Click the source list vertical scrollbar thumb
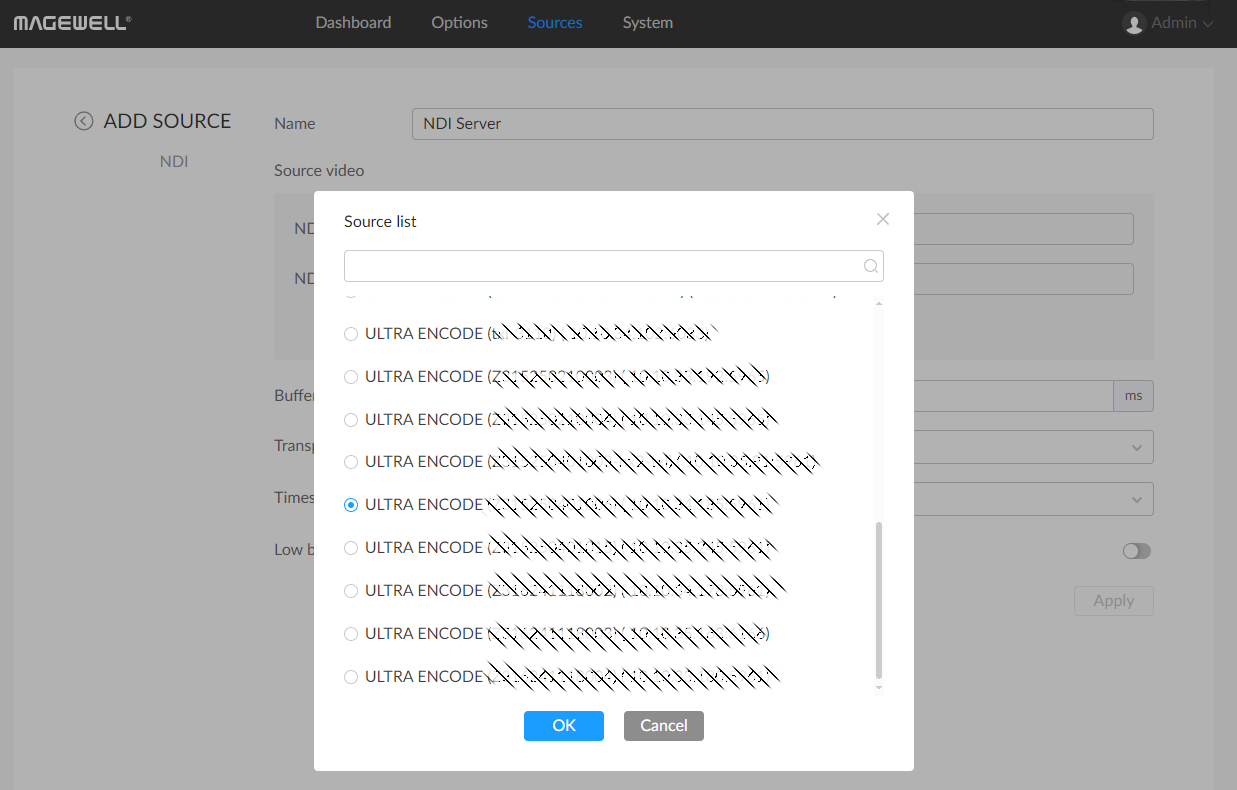The width and height of the screenshot is (1237, 790). tap(879, 600)
